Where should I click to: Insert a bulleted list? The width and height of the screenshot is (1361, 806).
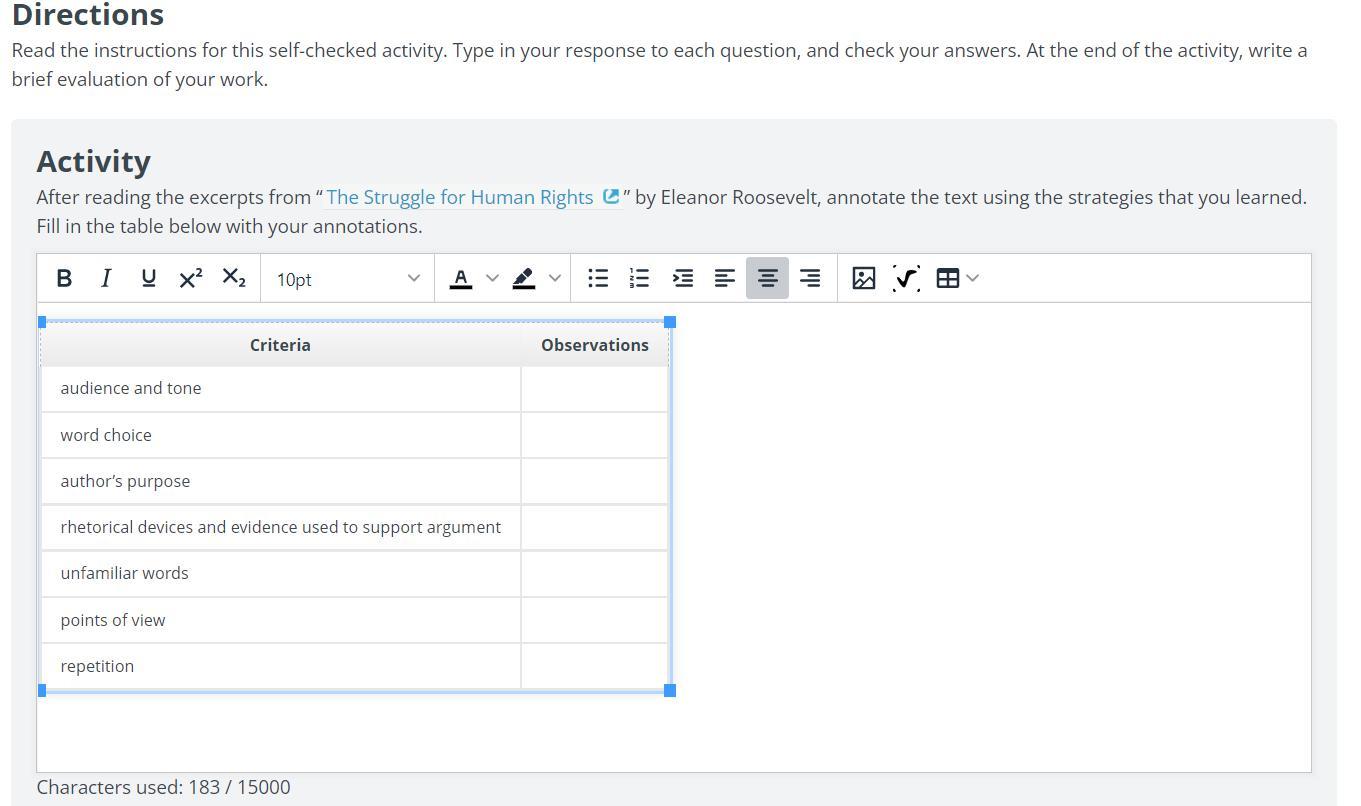click(598, 278)
